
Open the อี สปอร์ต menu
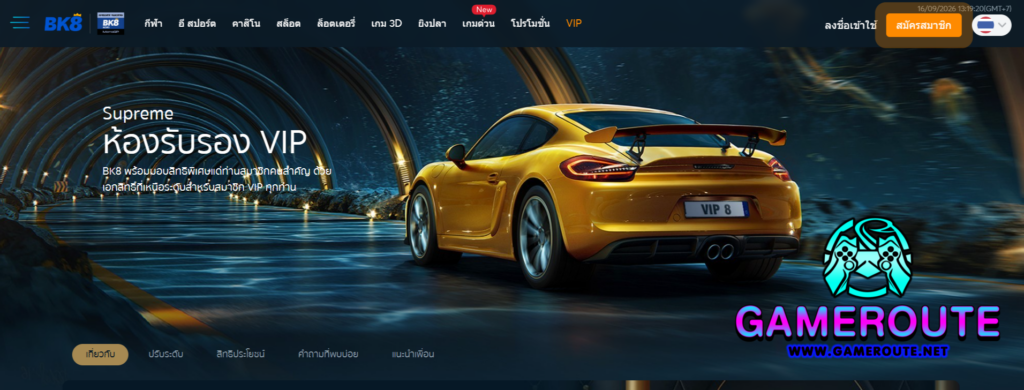coord(197,24)
